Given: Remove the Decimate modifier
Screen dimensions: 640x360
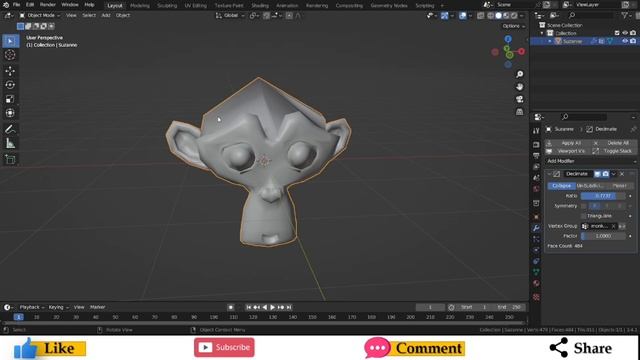Looking at the screenshot, I should (622, 174).
